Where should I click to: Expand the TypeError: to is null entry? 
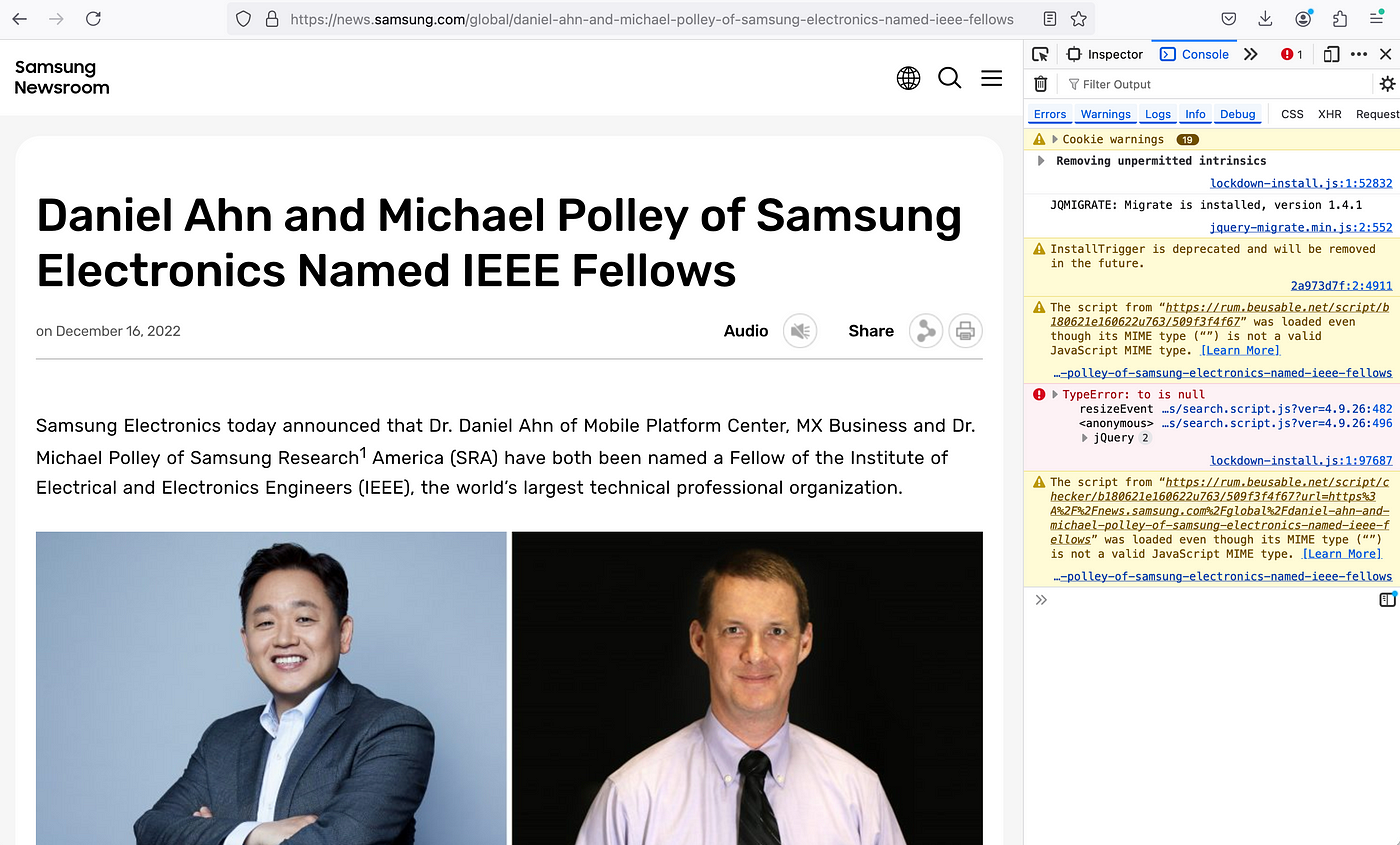(1055, 394)
